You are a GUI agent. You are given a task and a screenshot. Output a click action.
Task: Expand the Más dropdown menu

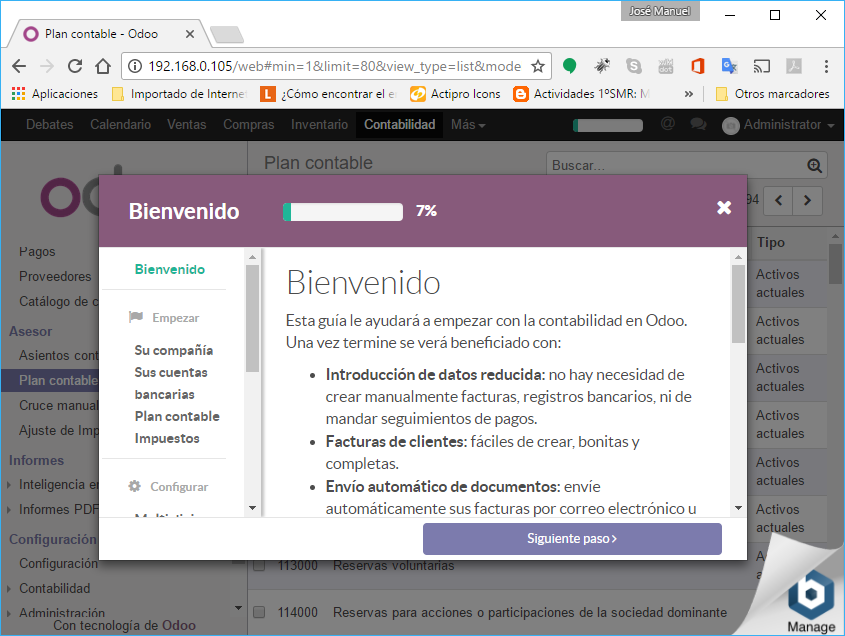(x=468, y=125)
